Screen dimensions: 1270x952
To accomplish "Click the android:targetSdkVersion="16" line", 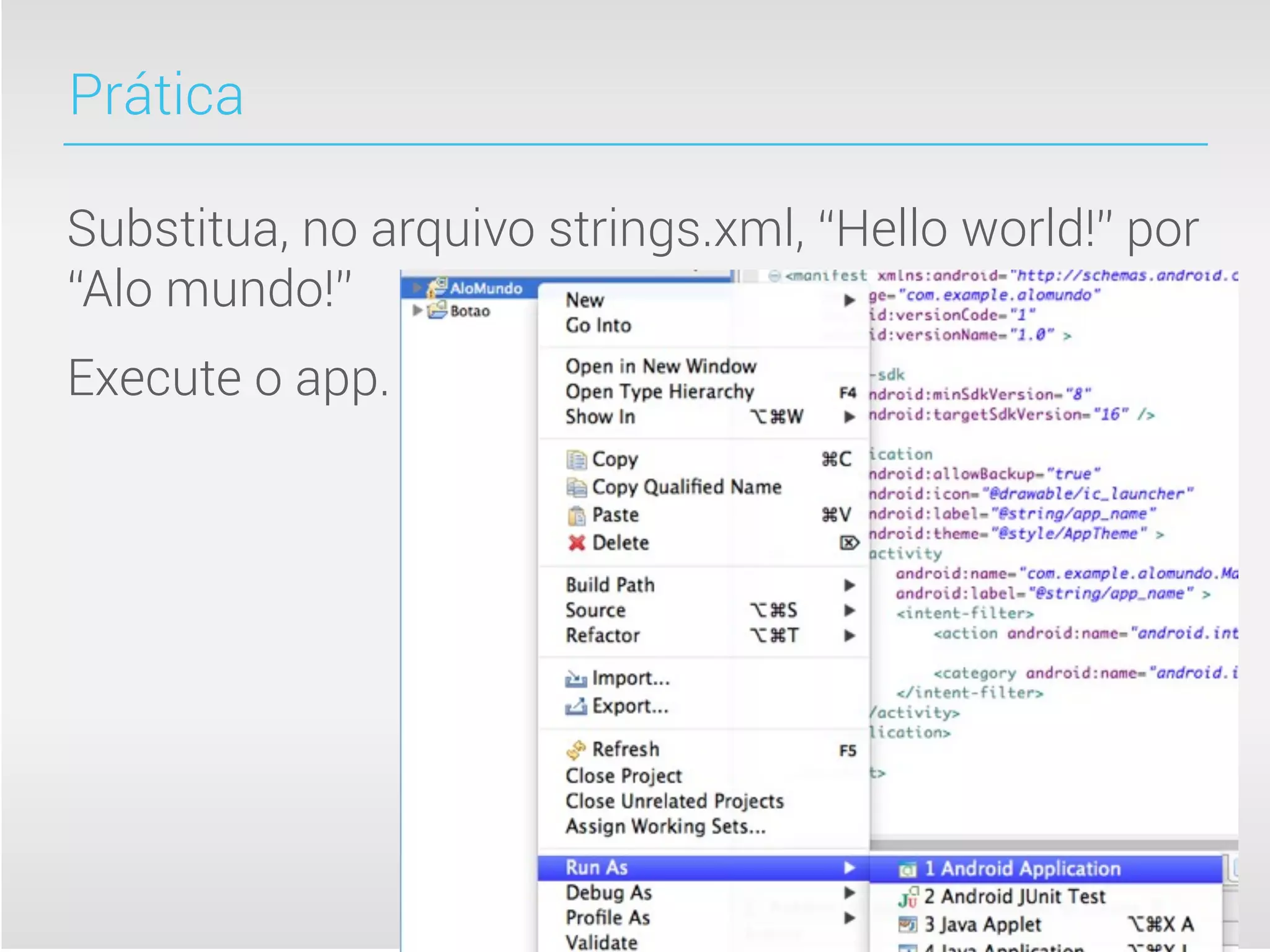I will point(1012,415).
